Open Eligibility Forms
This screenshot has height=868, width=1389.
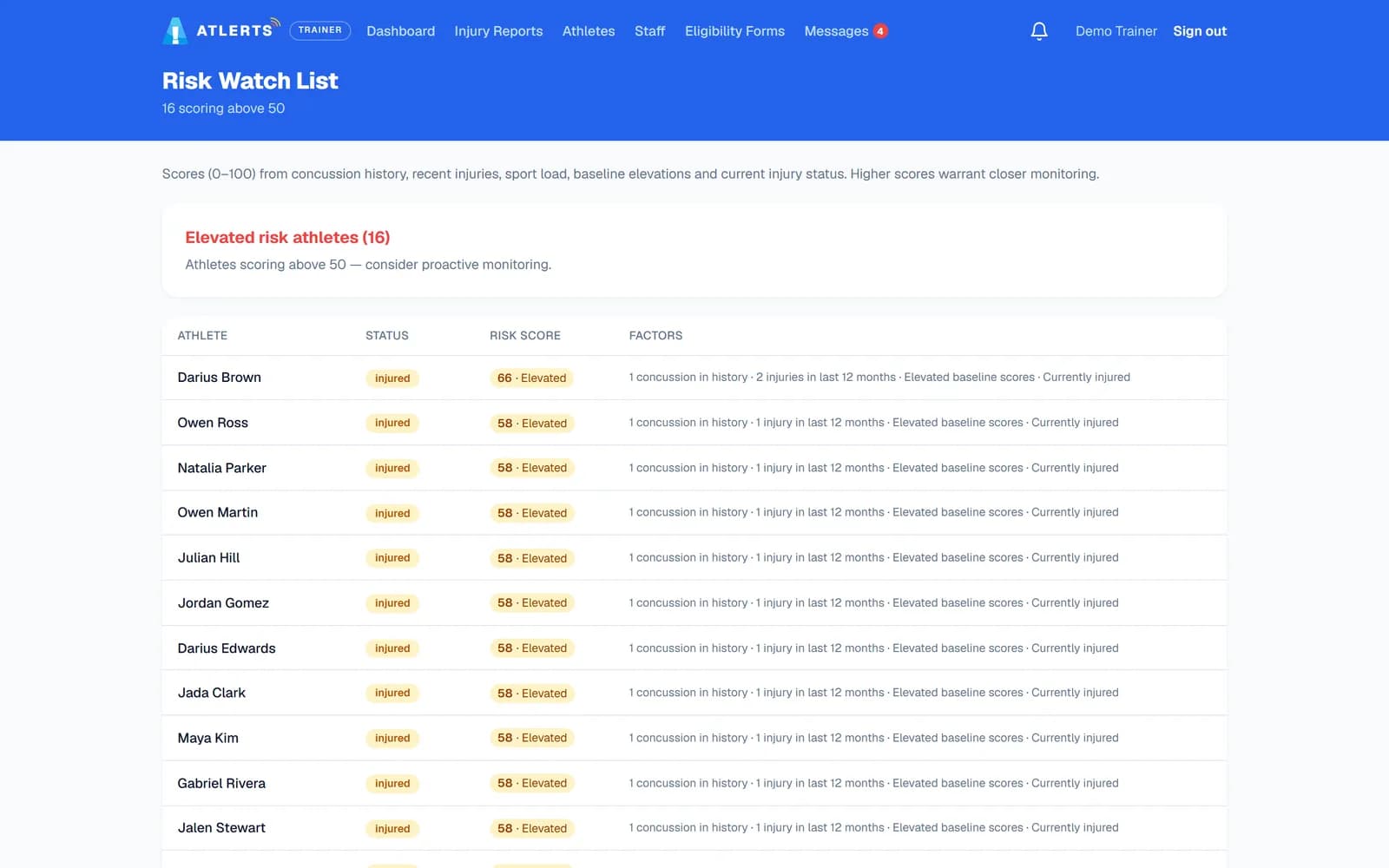[x=734, y=31]
